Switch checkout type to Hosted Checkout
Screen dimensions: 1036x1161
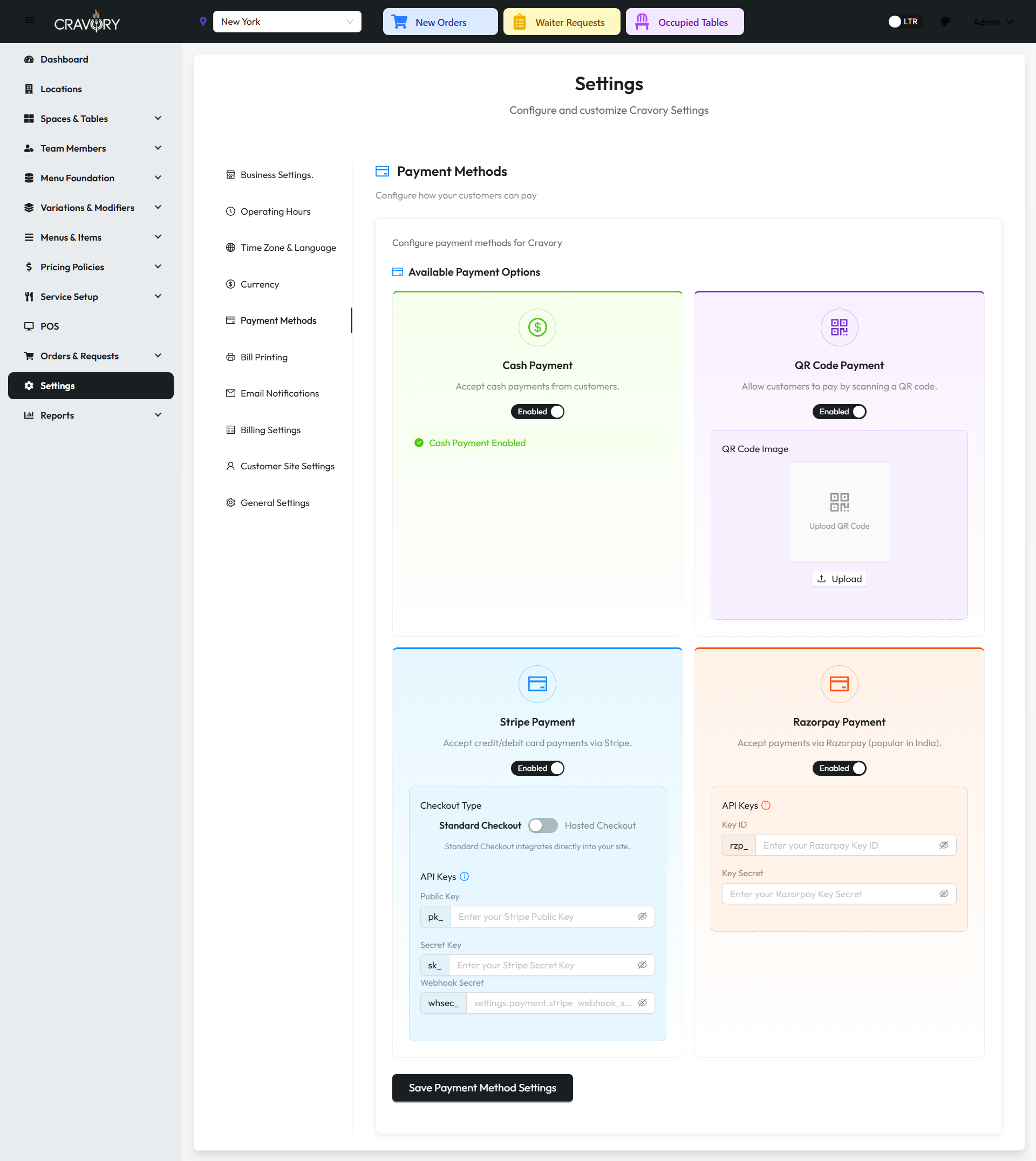pos(542,826)
